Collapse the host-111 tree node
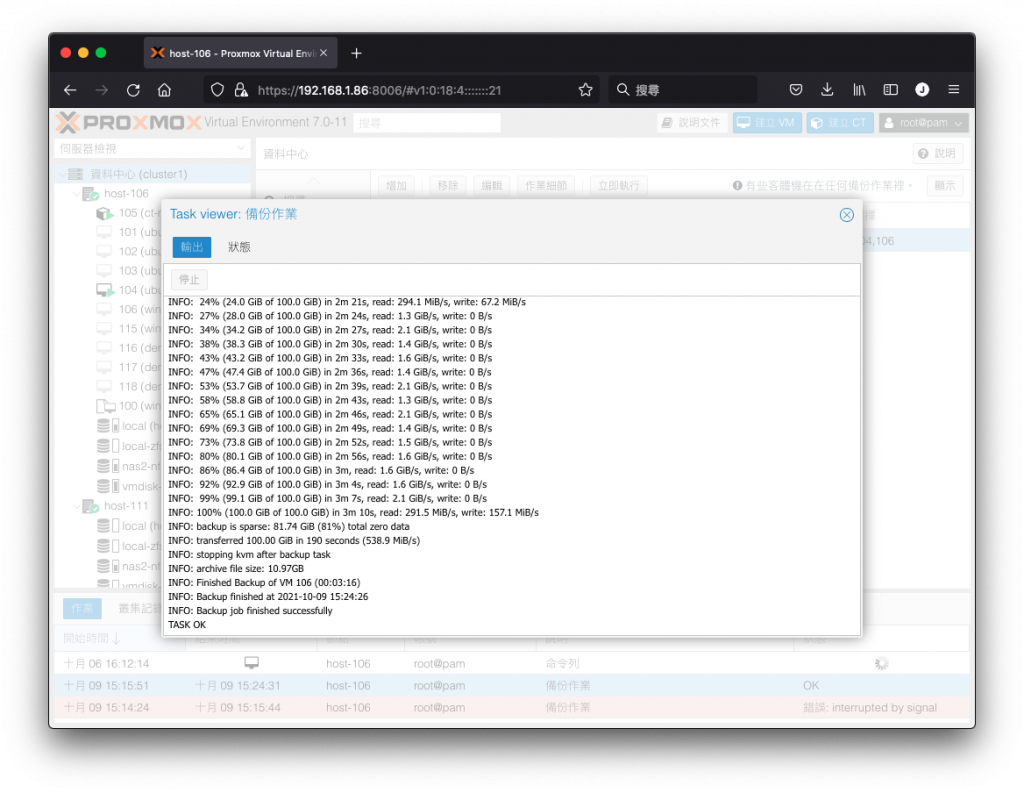 click(x=76, y=506)
